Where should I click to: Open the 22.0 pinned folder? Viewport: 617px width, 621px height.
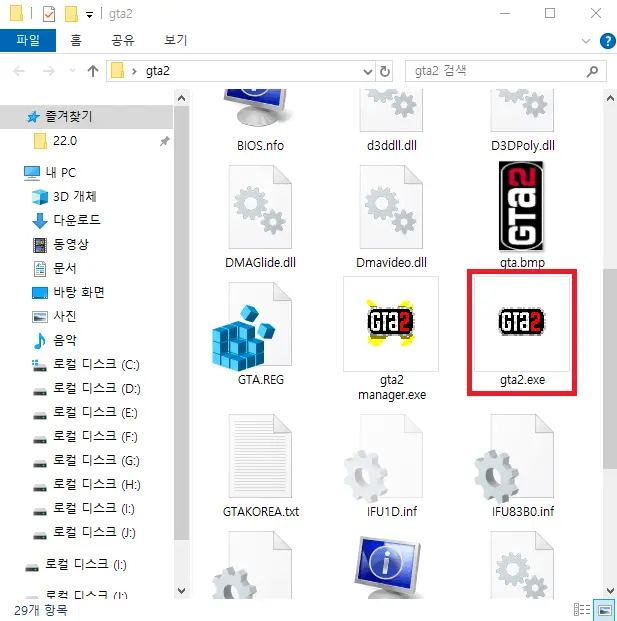tap(65, 141)
